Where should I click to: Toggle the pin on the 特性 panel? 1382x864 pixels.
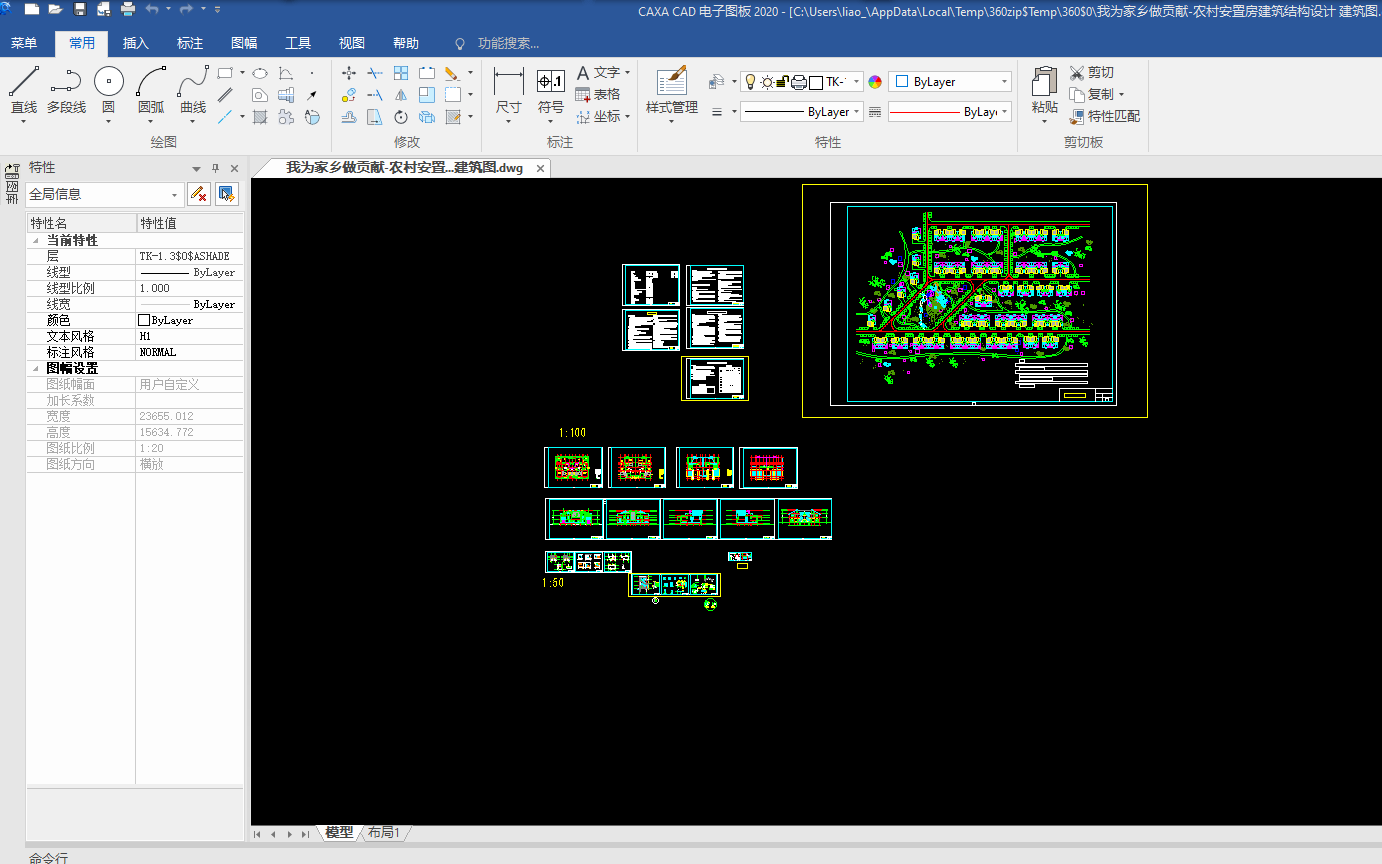215,168
